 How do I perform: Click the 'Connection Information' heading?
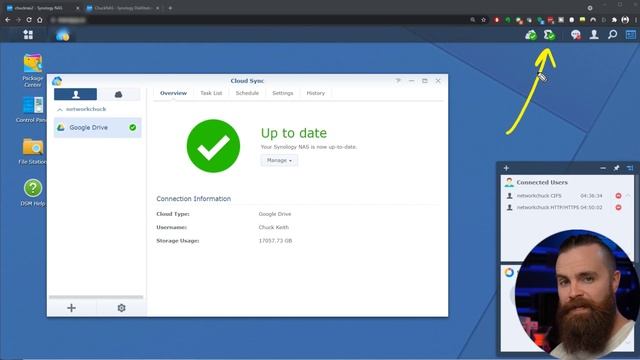[x=193, y=199]
